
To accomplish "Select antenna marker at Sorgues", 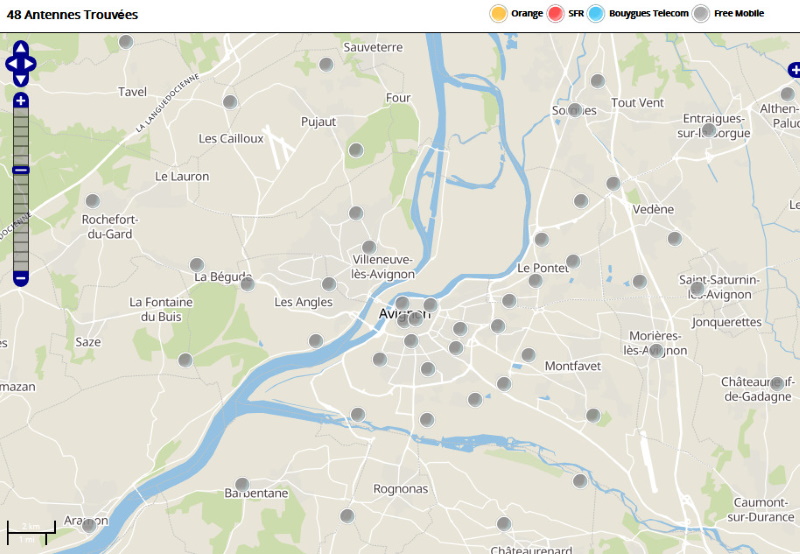I will (x=575, y=110).
